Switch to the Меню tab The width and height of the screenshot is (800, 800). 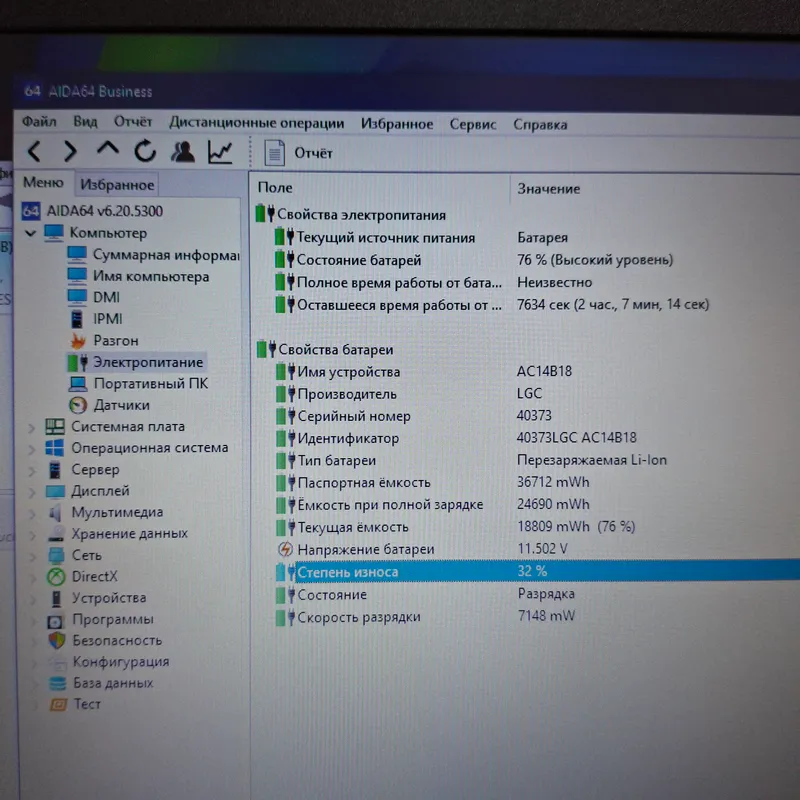(x=43, y=183)
